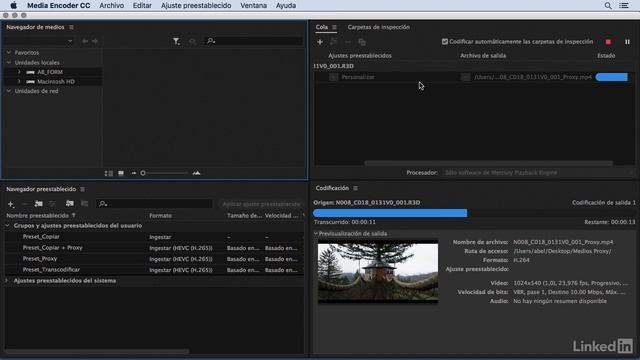Export presets icon in preset browser
Screen dimensions: 640x360
[84, 203]
